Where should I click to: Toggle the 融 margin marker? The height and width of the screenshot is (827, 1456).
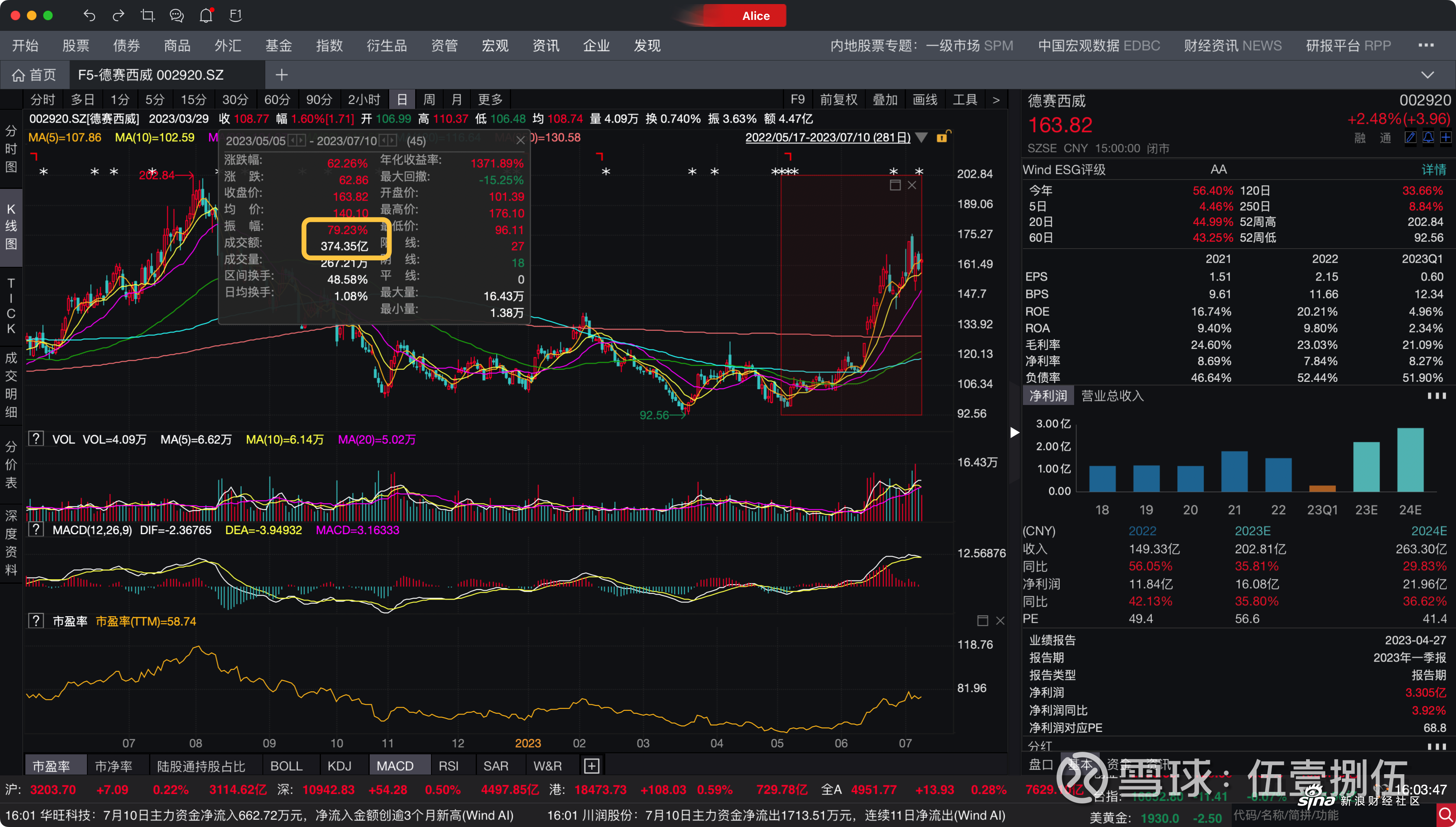tap(1360, 138)
